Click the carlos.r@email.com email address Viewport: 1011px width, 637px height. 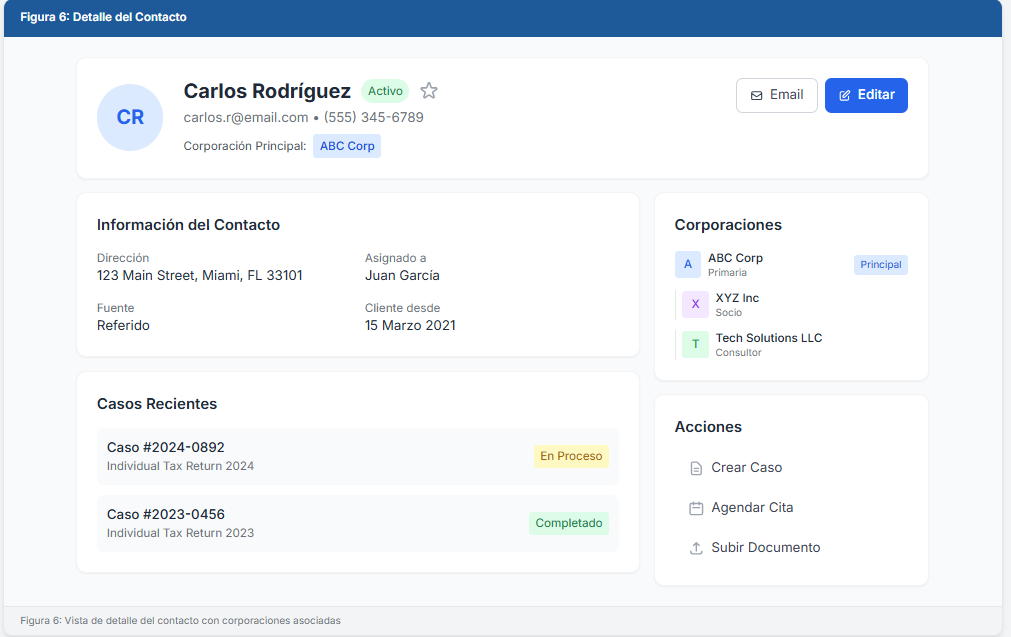coord(246,118)
